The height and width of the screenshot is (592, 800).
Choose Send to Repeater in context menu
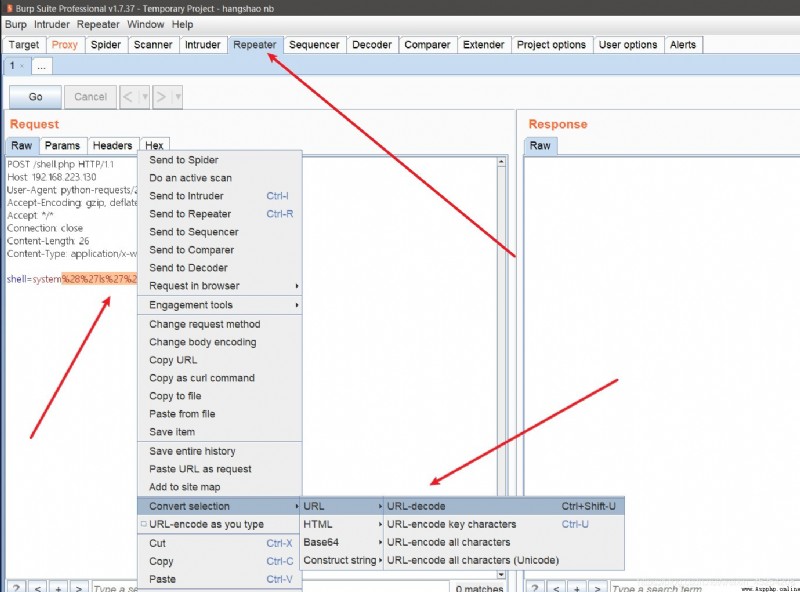pyautogui.click(x=219, y=214)
